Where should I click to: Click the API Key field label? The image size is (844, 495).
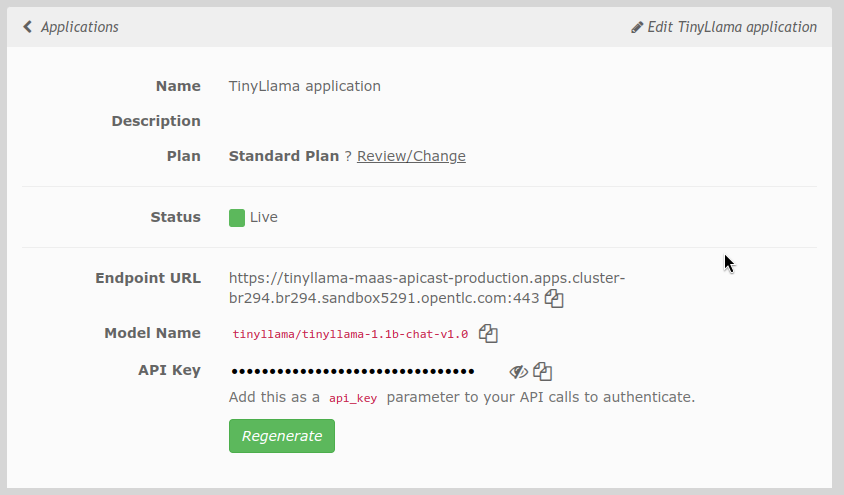point(169,371)
